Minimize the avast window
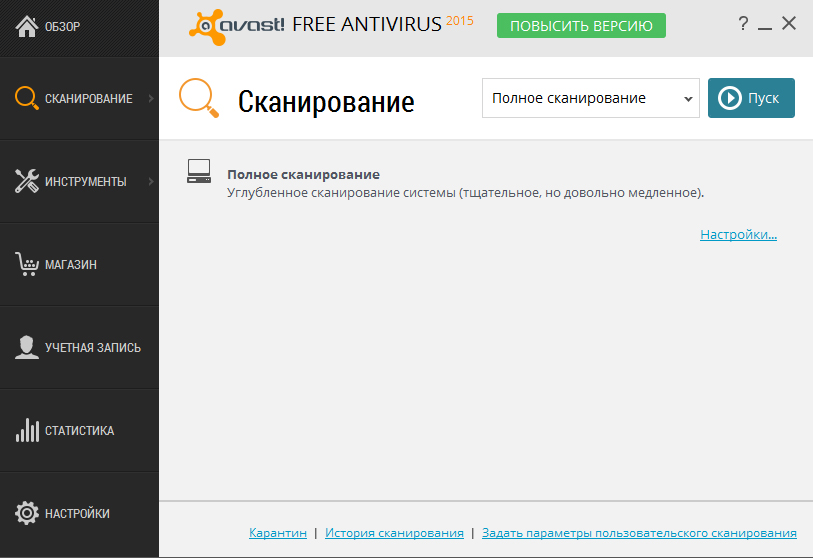 tap(765, 27)
